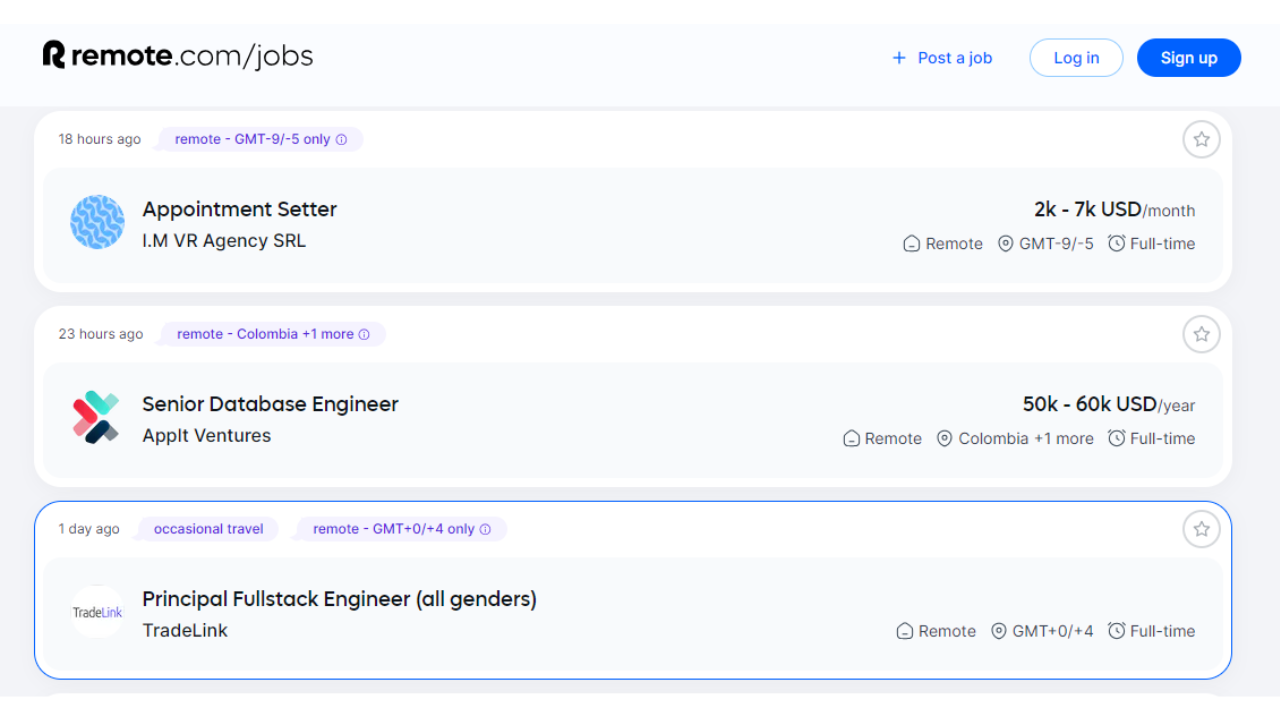Click the location pin beside GMT+0/+4

(998, 632)
